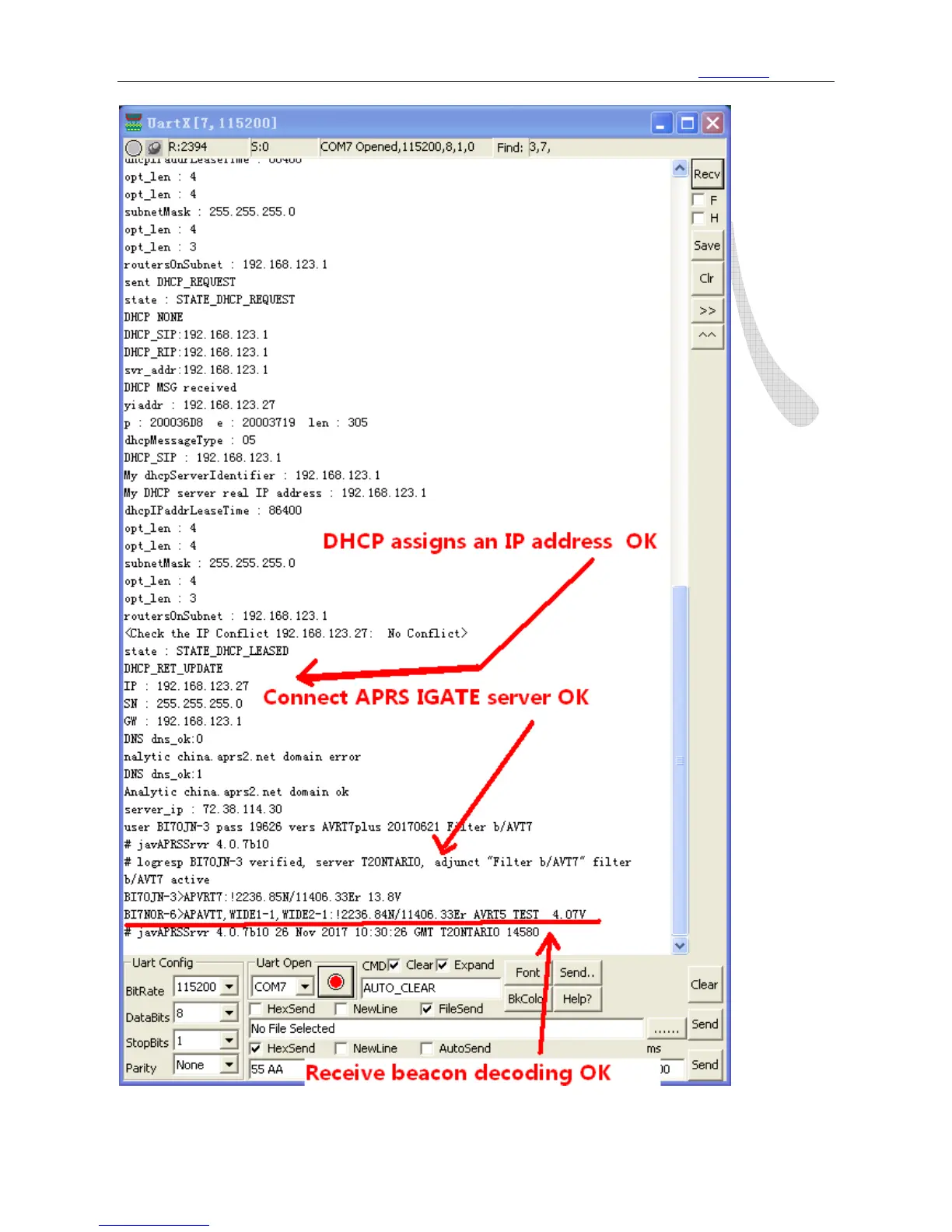952x1232 pixels.
Task: Open the Parity dropdown
Action: pyautogui.click(x=229, y=1065)
